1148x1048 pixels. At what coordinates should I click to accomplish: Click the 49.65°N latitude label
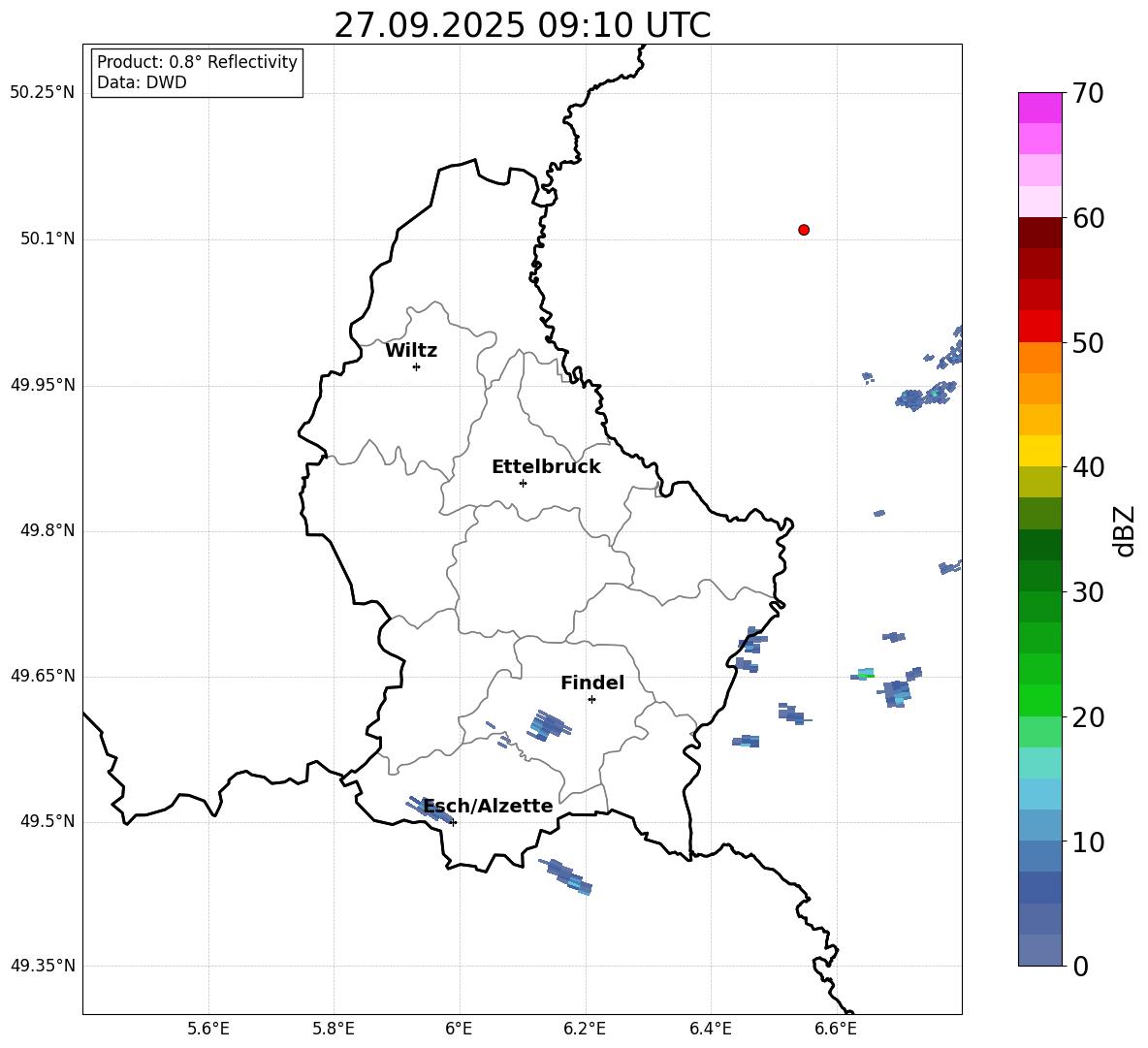42,676
